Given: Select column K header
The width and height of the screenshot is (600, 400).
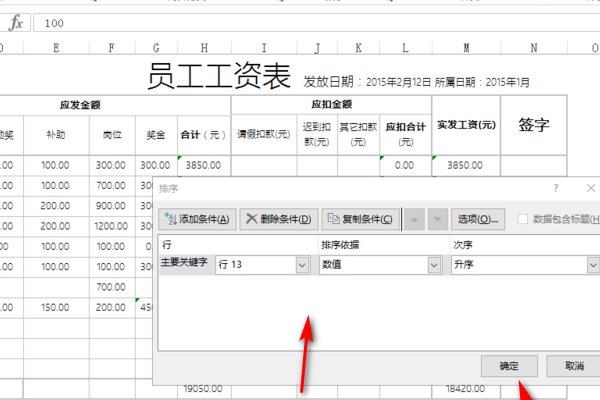Looking at the screenshot, I should click(359, 48).
